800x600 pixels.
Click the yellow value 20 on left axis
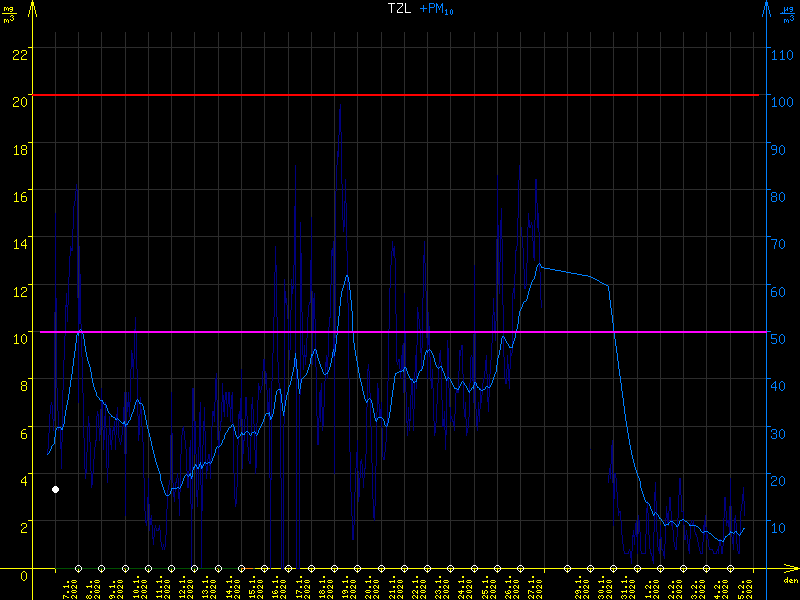[x=17, y=95]
